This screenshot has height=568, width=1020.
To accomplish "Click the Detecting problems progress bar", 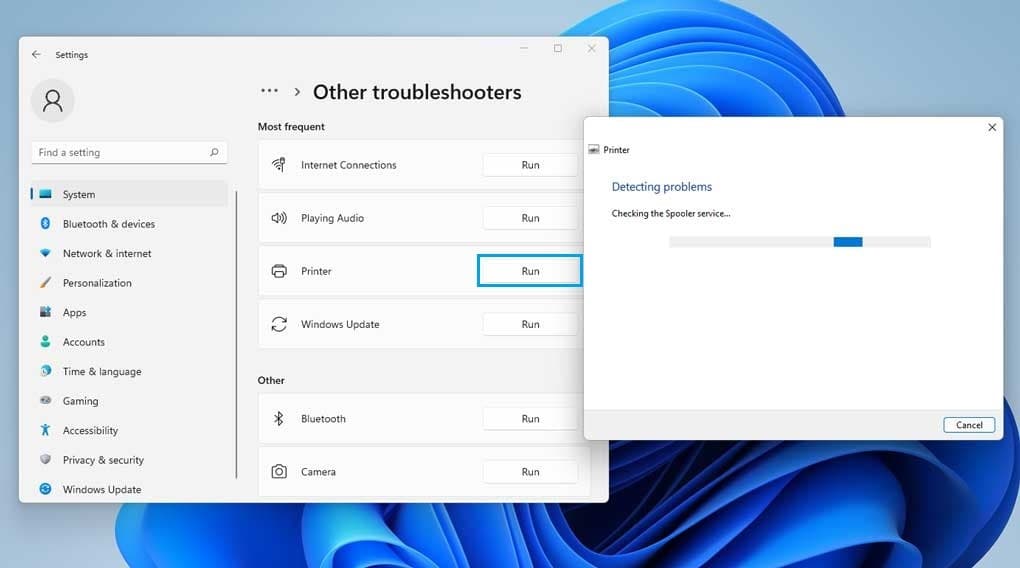I will tap(799, 242).
